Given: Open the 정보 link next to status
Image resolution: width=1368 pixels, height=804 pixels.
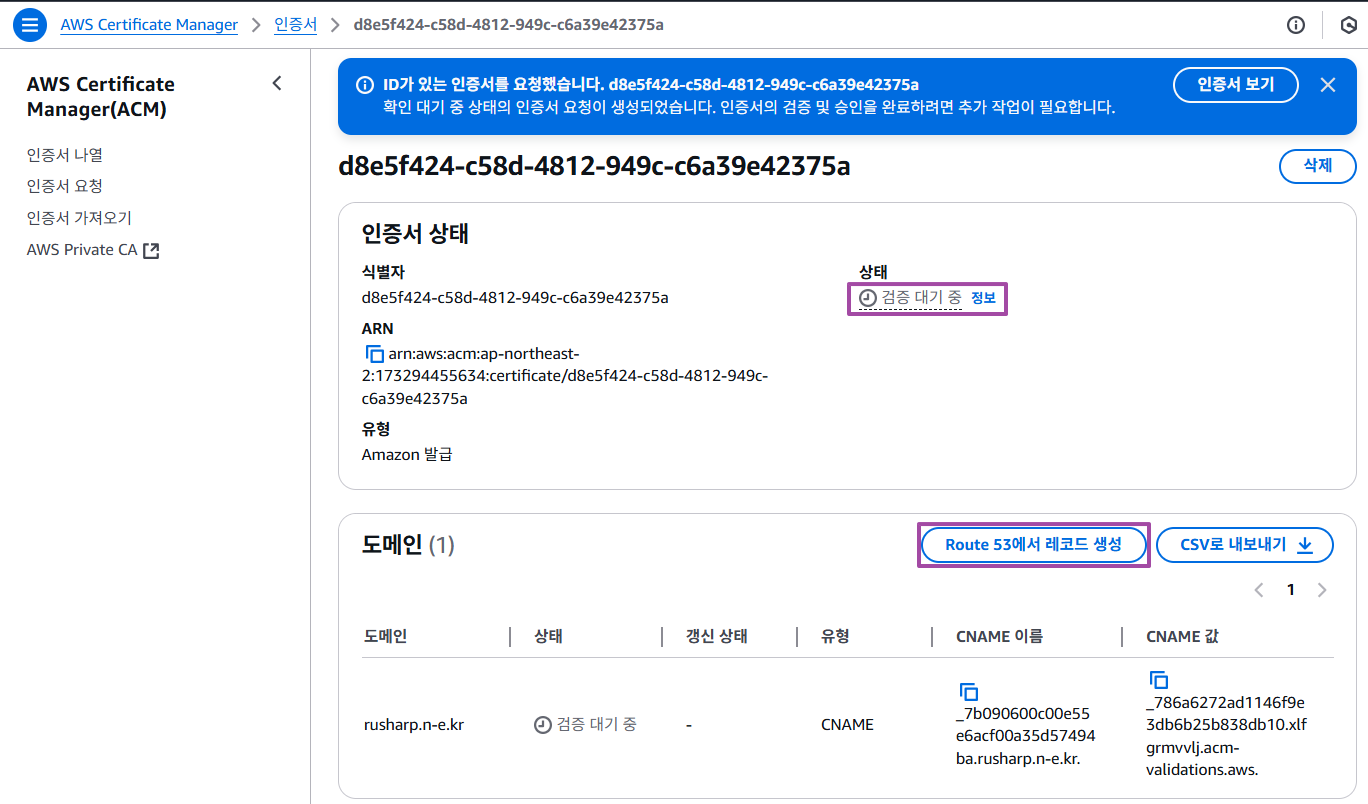Looking at the screenshot, I should [x=983, y=298].
